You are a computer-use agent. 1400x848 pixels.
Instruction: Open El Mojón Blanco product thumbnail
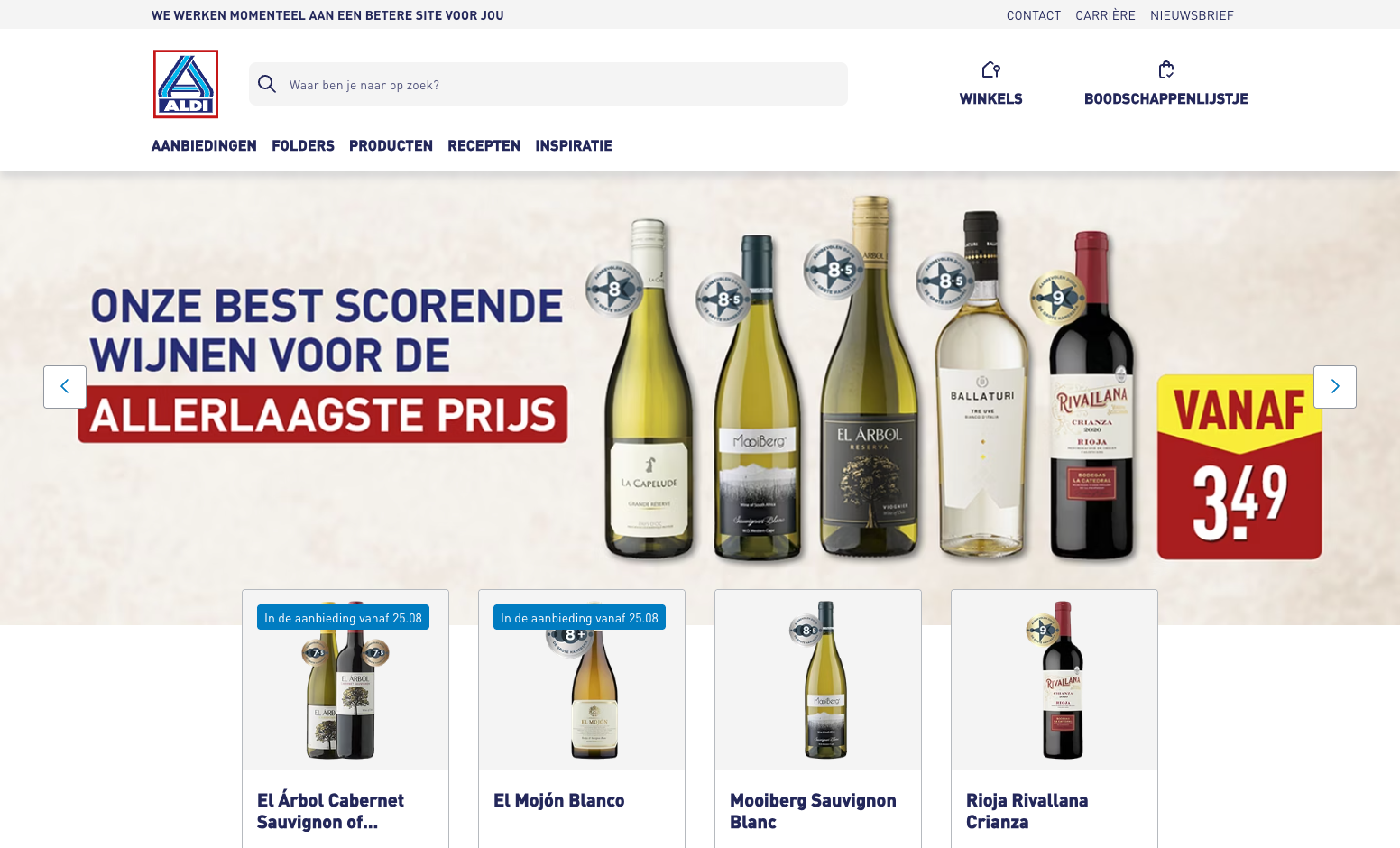point(582,680)
